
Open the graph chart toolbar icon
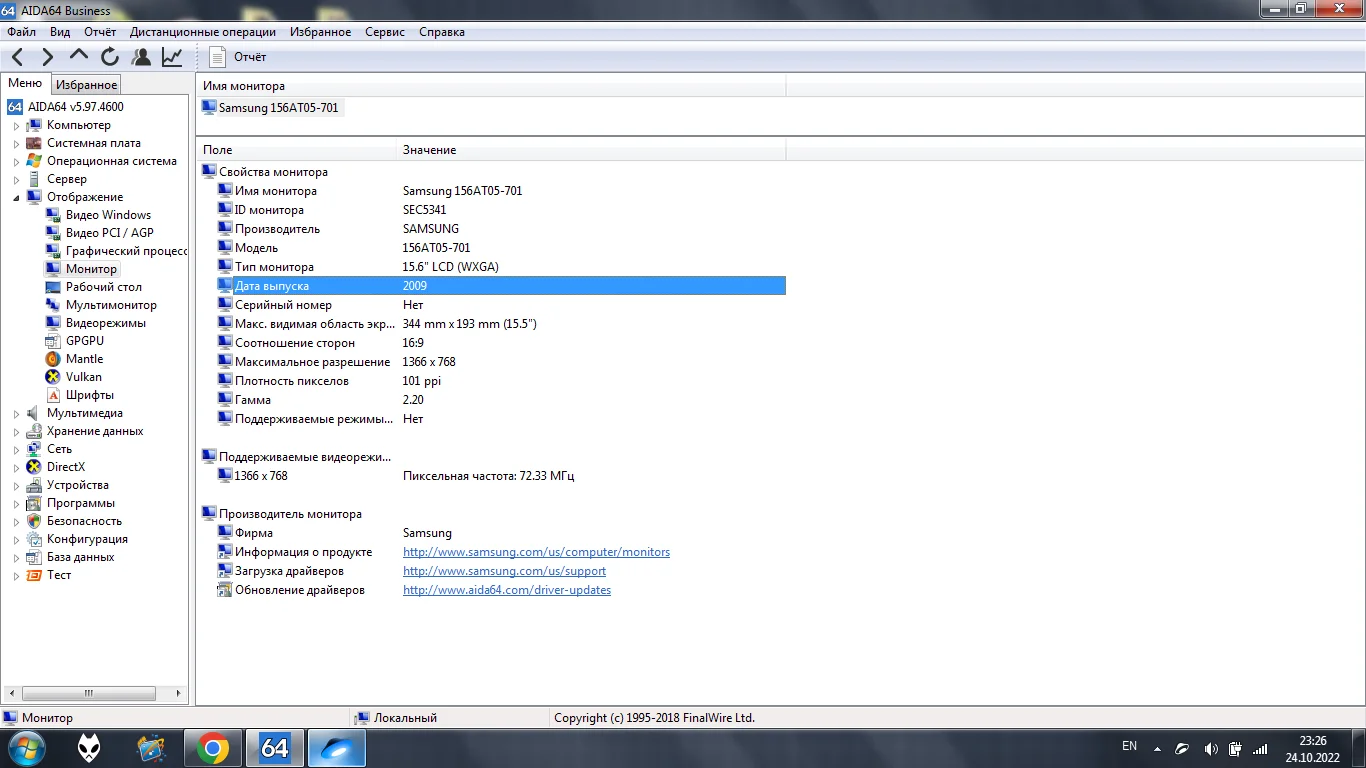coord(172,57)
